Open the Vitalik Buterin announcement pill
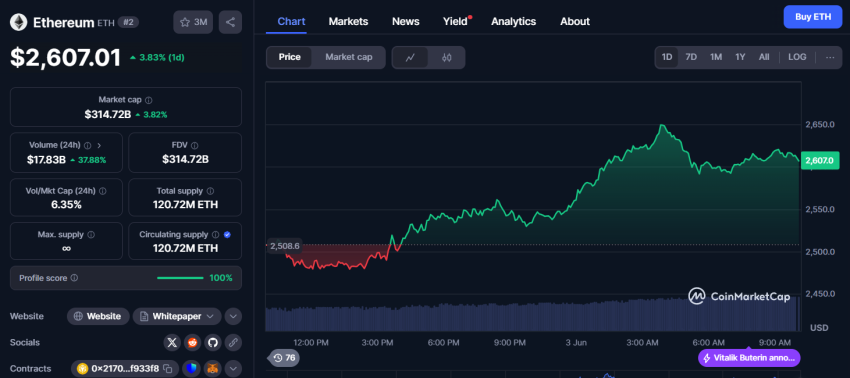 (749, 358)
